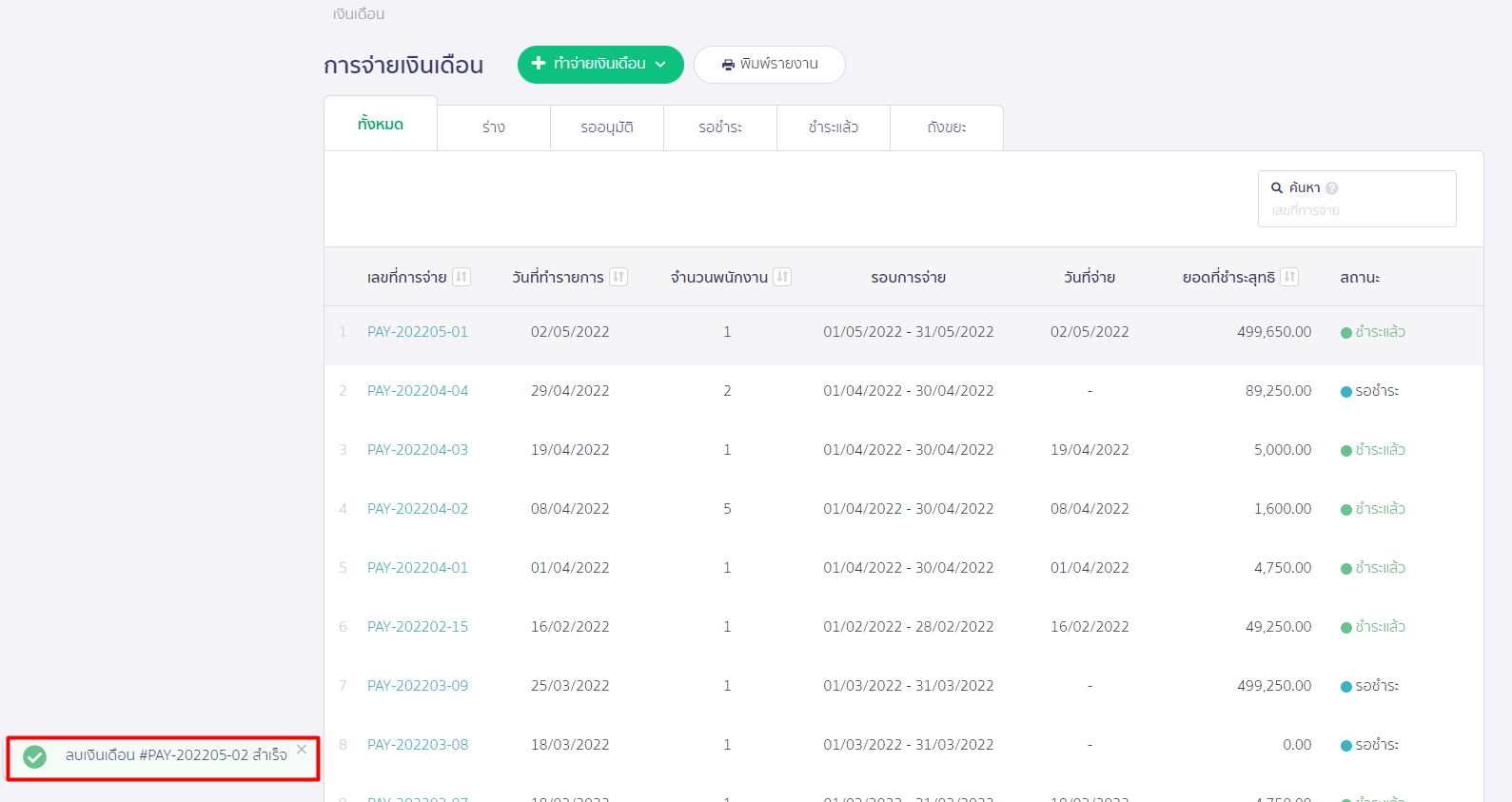The image size is (1512, 802).
Task: Open payment PAY-202203-09 link
Action: [418, 686]
